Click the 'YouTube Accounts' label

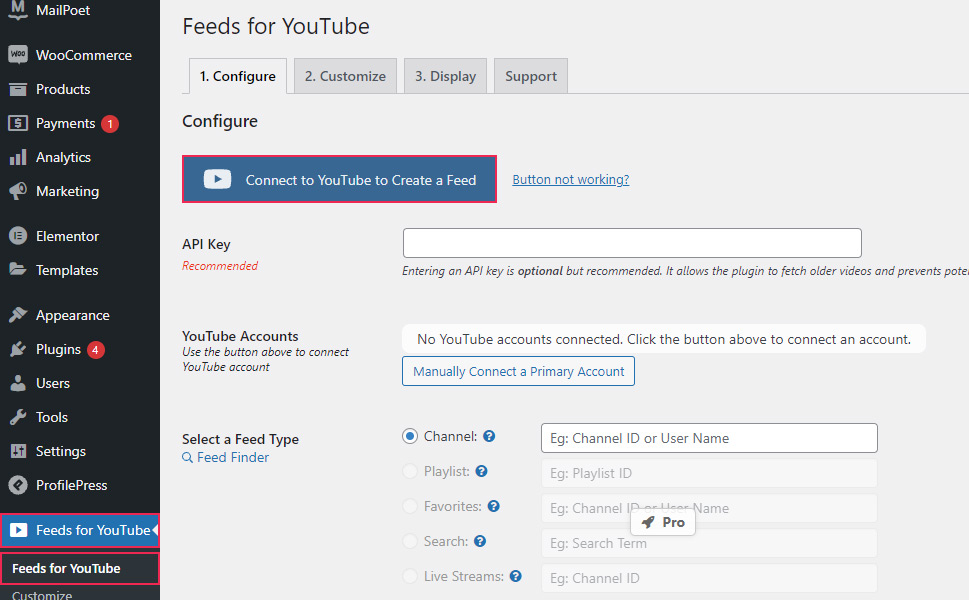240,336
